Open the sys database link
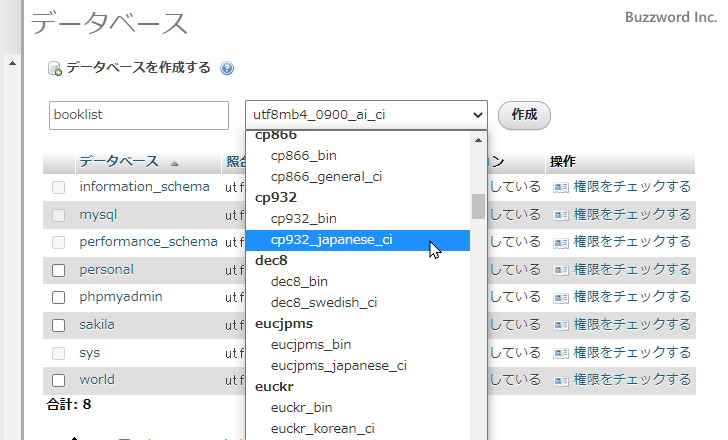 click(x=89, y=353)
